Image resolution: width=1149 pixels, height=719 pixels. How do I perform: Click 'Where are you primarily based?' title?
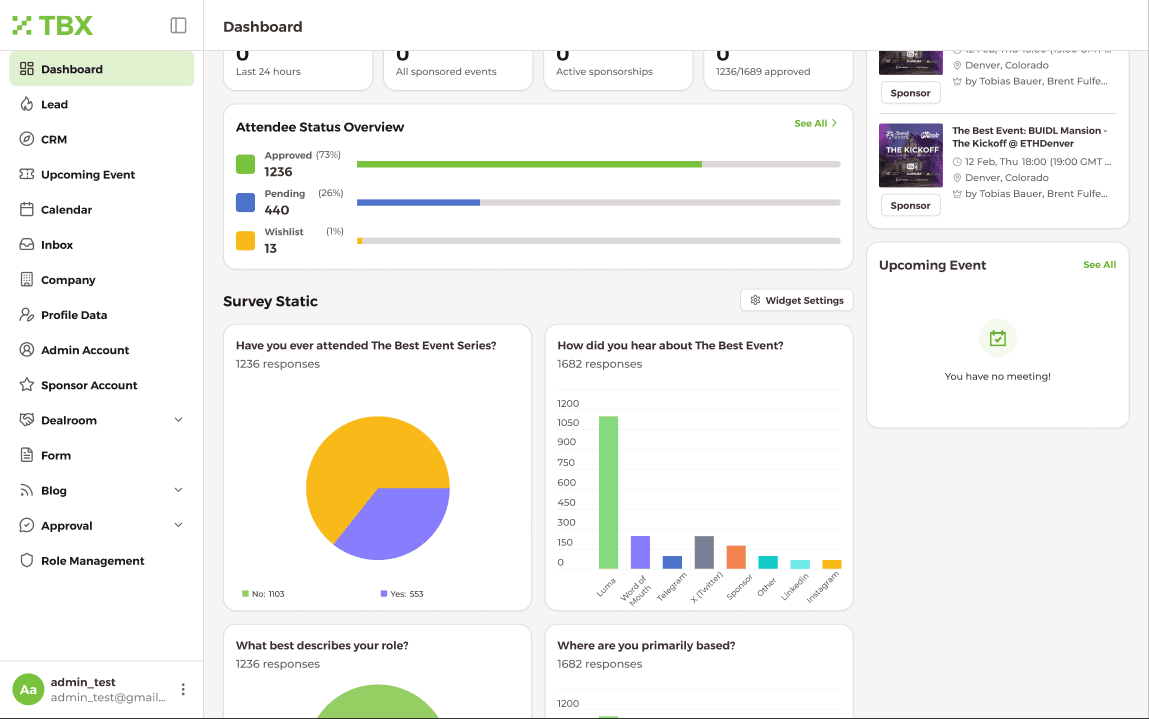coord(646,646)
